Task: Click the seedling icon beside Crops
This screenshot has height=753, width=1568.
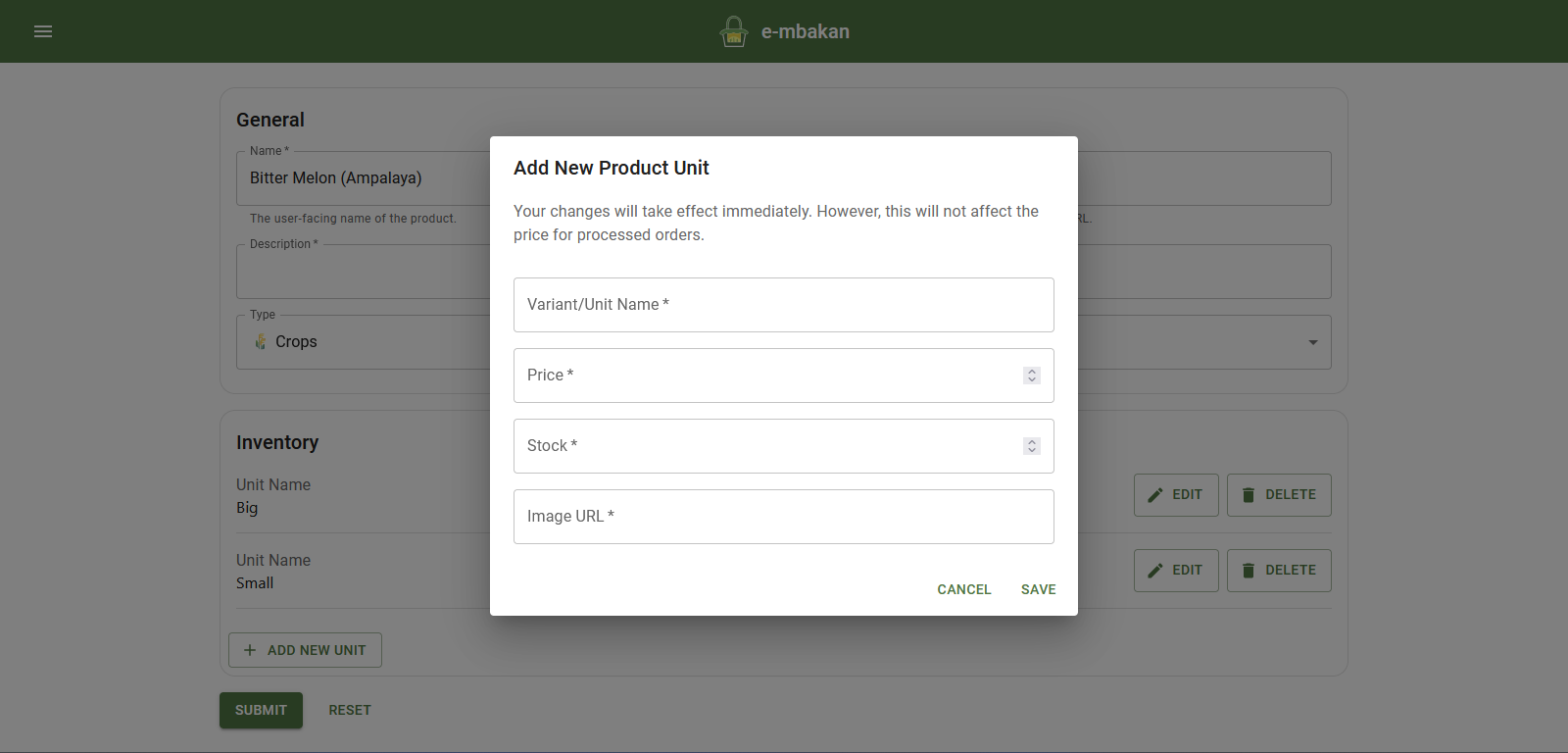Action: (x=260, y=341)
